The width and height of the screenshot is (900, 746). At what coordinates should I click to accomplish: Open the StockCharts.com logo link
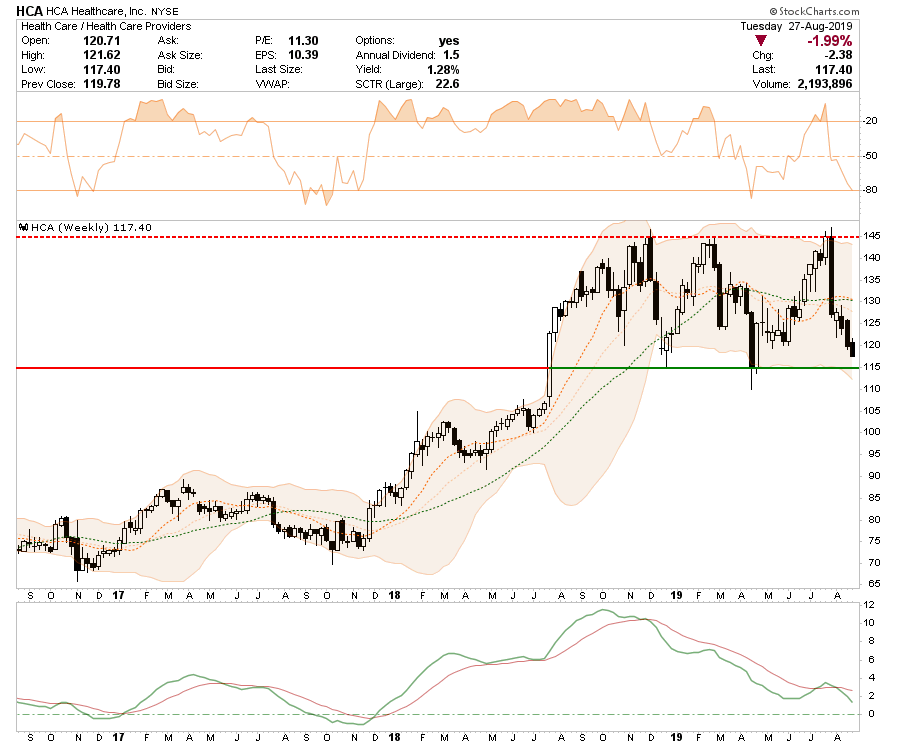click(x=814, y=11)
